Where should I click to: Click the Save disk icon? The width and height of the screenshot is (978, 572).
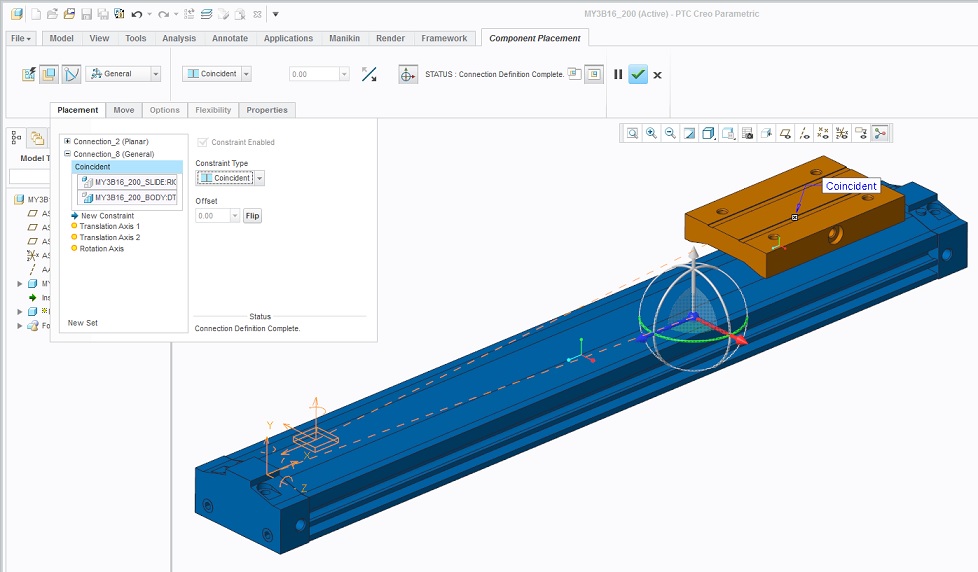pyautogui.click(x=87, y=14)
